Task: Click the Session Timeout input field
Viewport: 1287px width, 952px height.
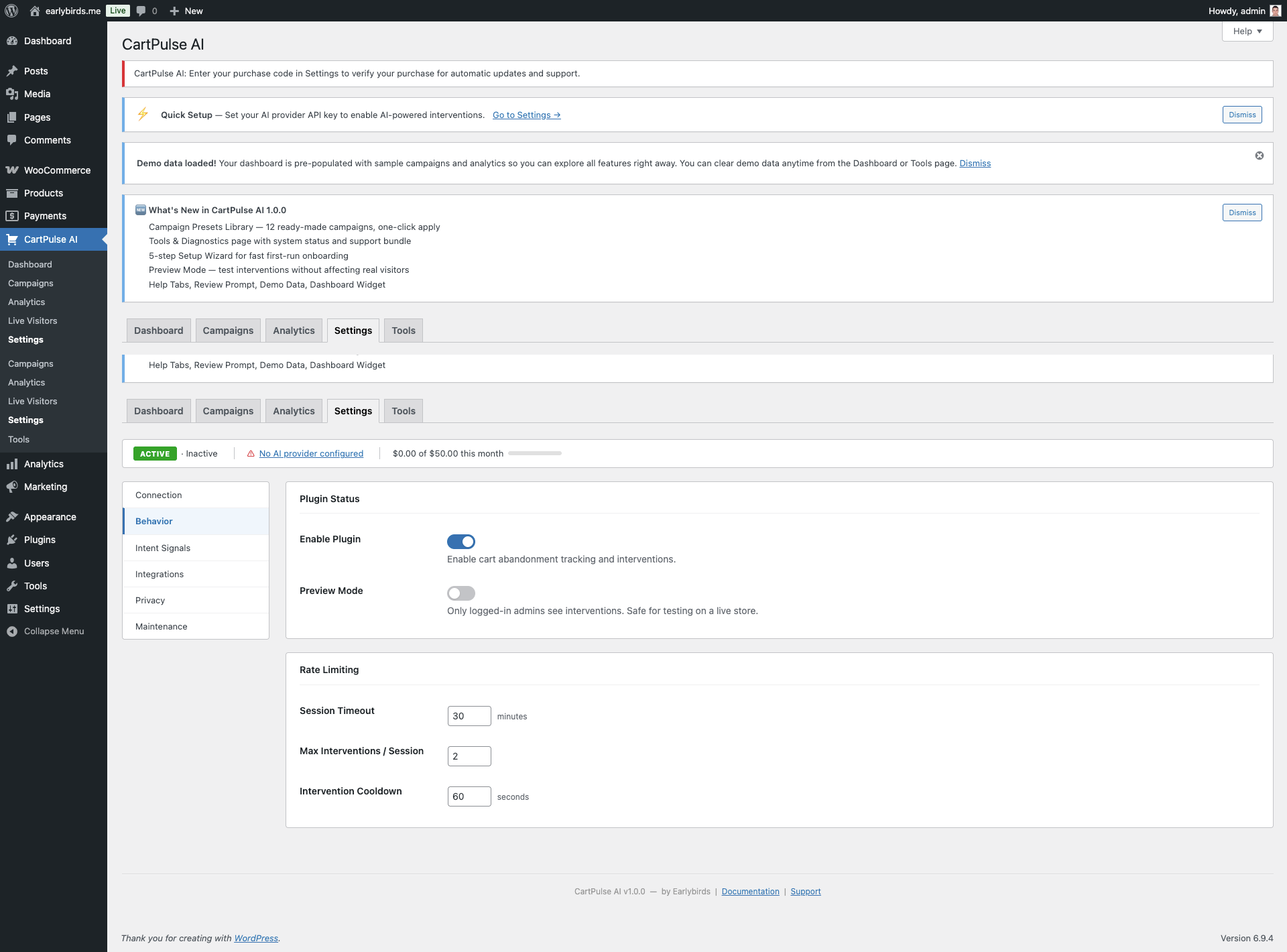Action: tap(469, 715)
